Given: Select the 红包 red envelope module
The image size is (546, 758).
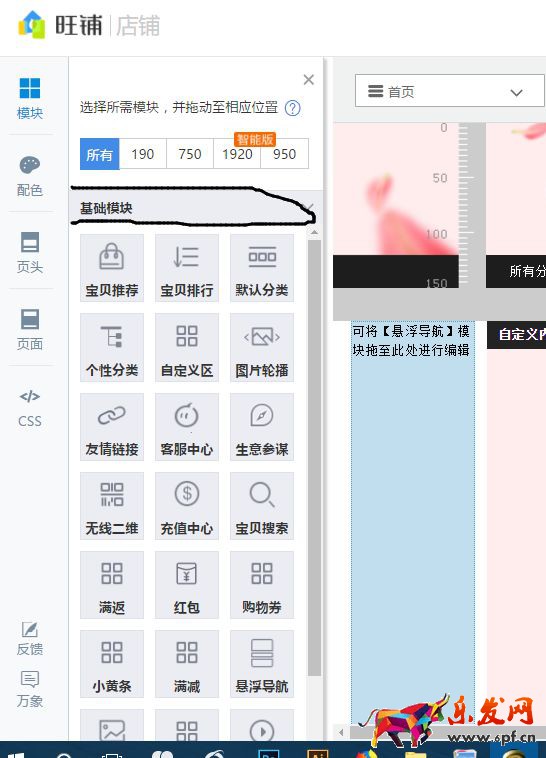Looking at the screenshot, I should pos(187,585).
